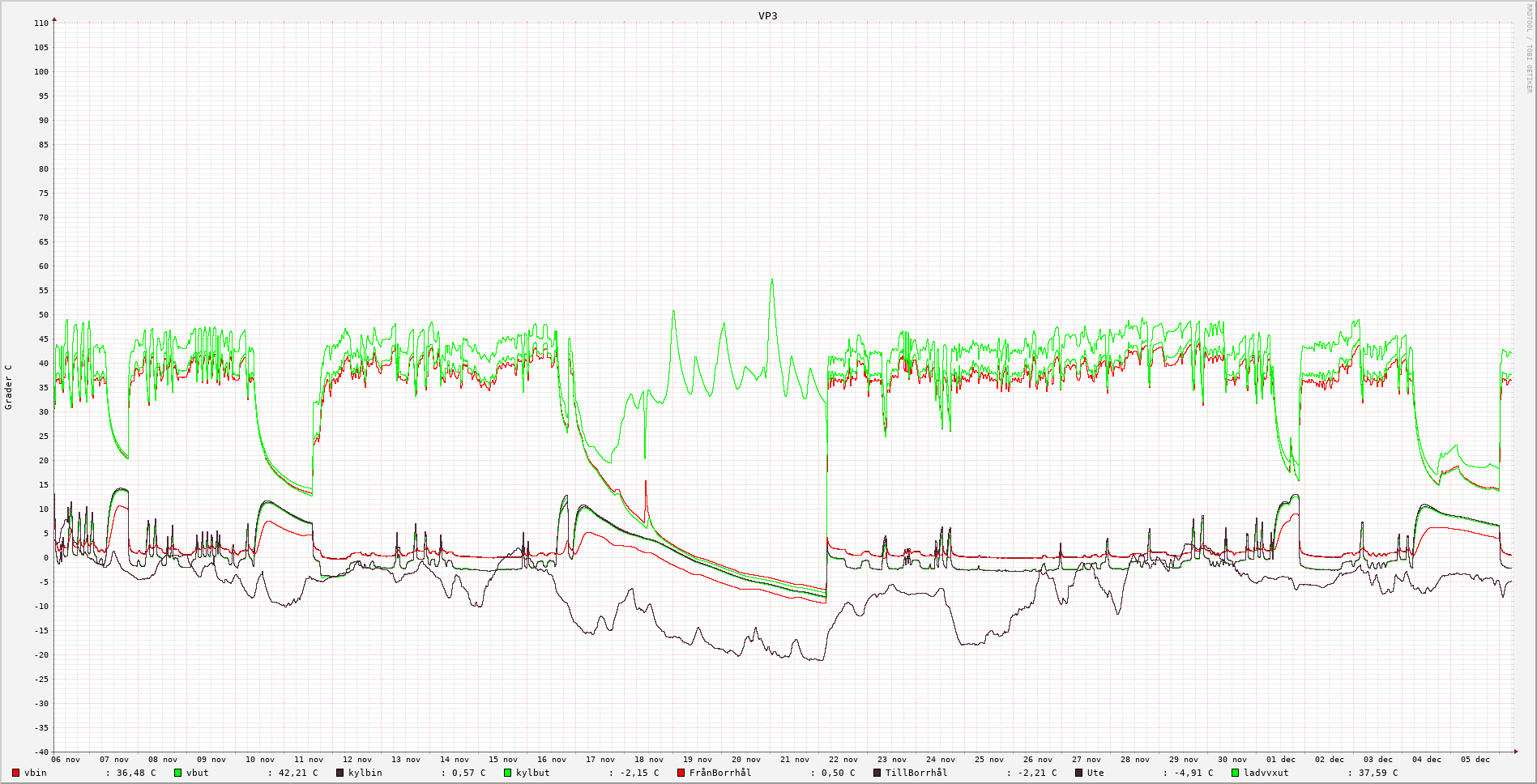Click the Grader C axis label
This screenshot has width=1537, height=784.
point(9,387)
